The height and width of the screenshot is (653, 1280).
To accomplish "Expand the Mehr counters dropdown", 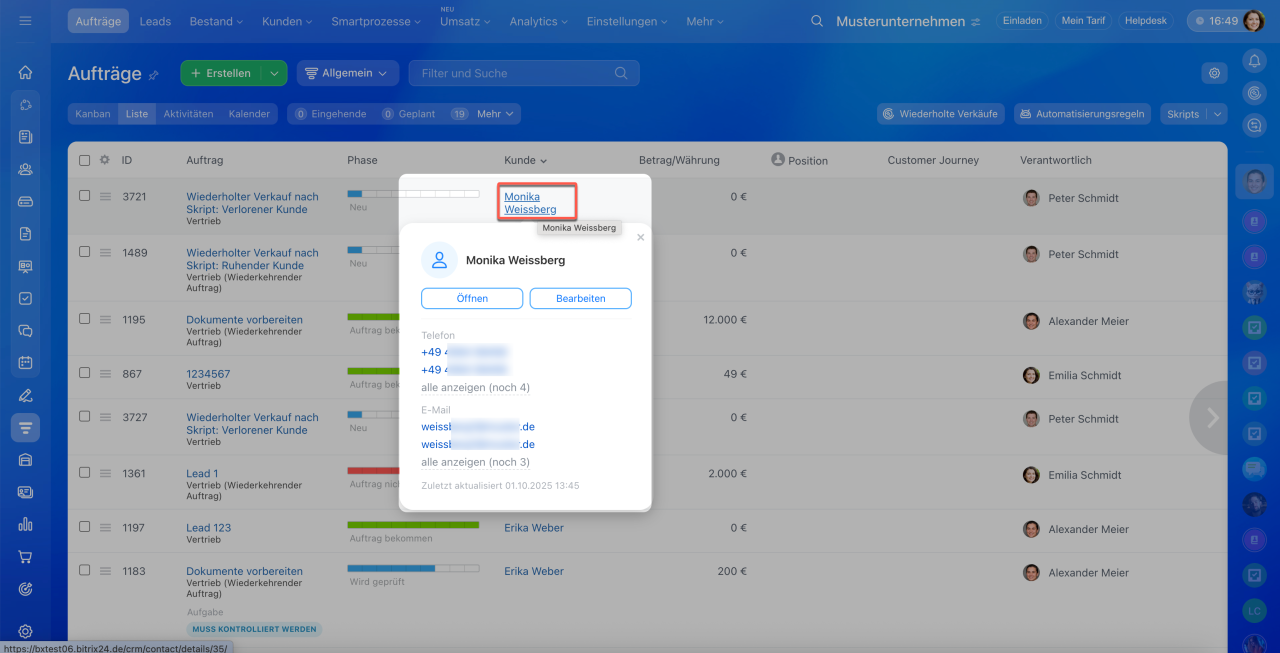I will 495,114.
